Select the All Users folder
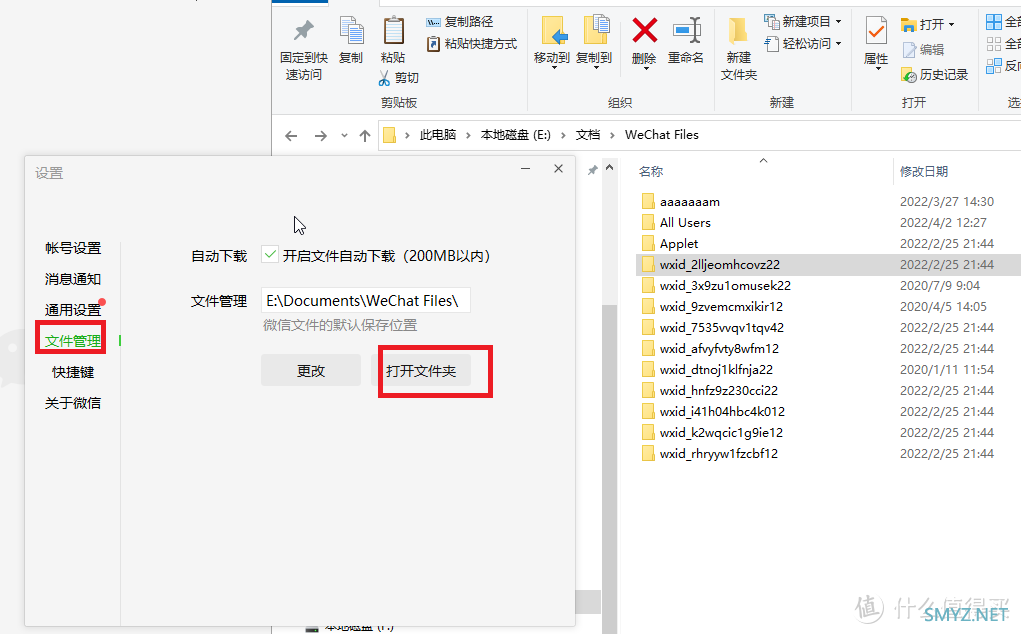Viewport: 1021px width, 634px height. [685, 223]
